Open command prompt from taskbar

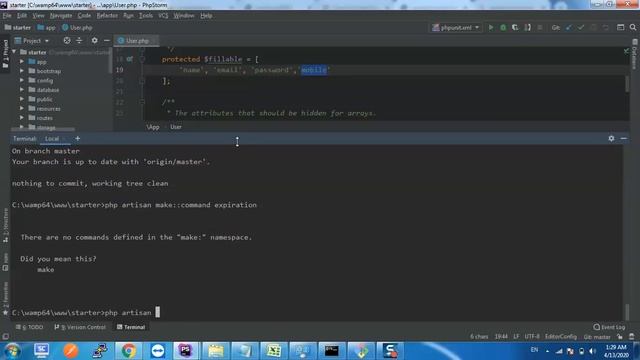pyautogui.click(x=331, y=351)
